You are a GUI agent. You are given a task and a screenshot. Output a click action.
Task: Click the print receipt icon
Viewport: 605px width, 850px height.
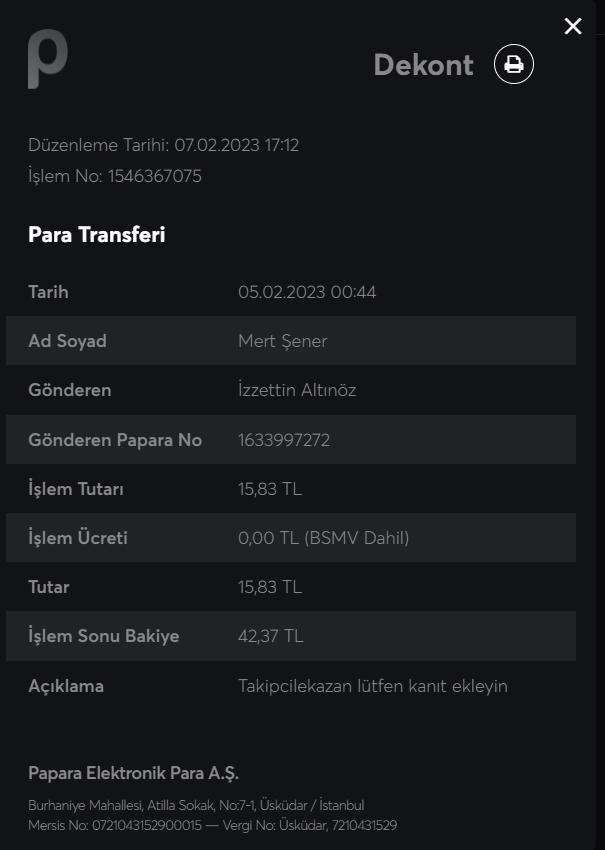514,65
